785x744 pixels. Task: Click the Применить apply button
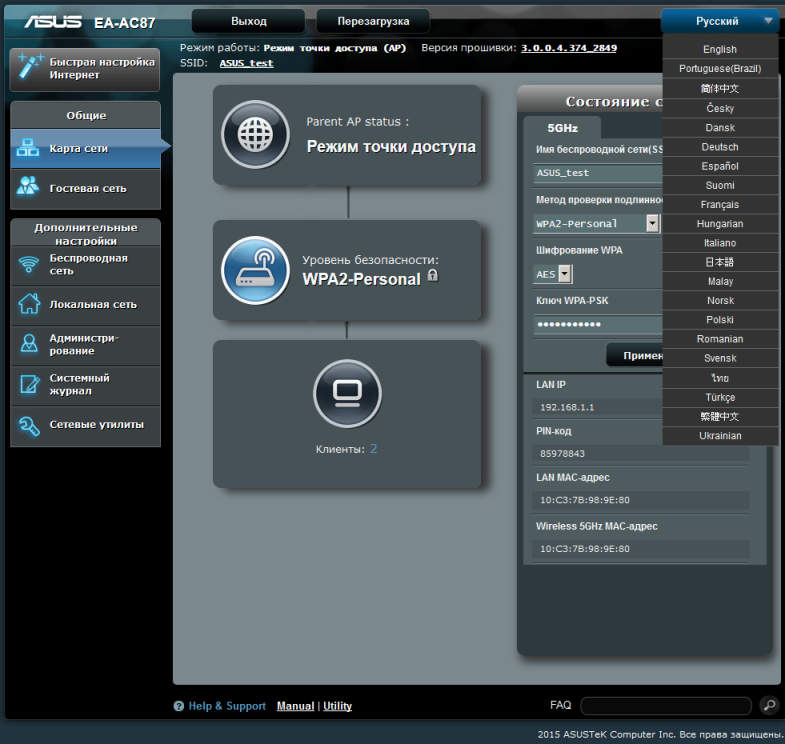pyautogui.click(x=635, y=355)
